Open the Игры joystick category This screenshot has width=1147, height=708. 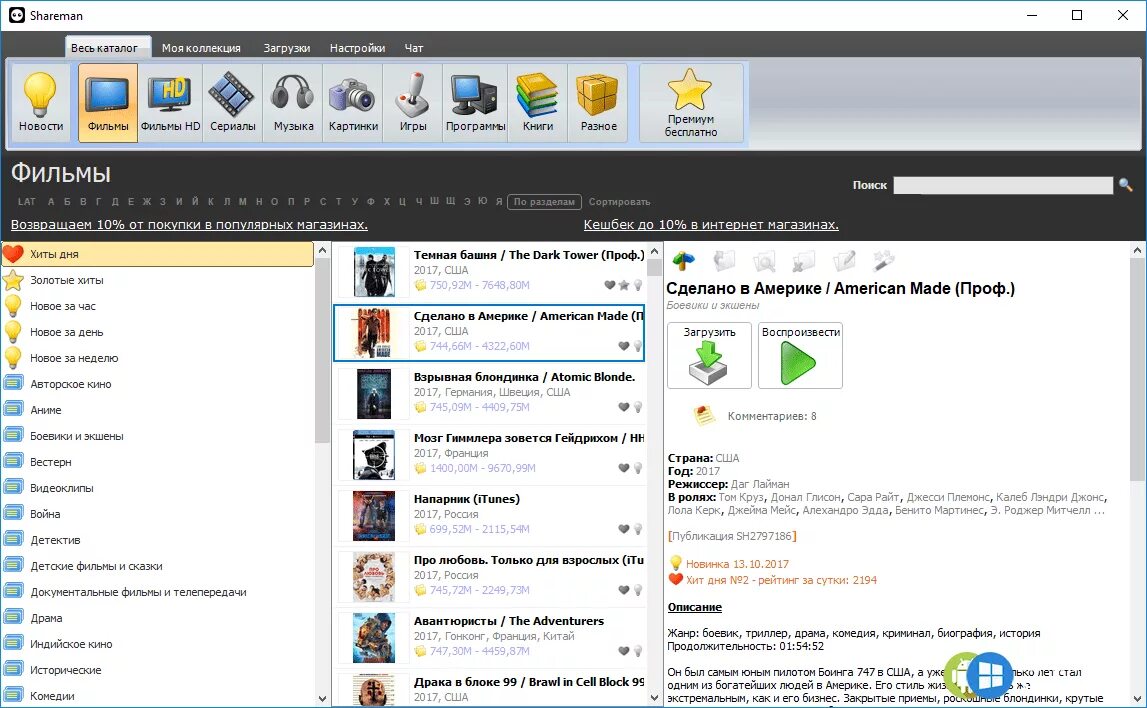point(413,102)
